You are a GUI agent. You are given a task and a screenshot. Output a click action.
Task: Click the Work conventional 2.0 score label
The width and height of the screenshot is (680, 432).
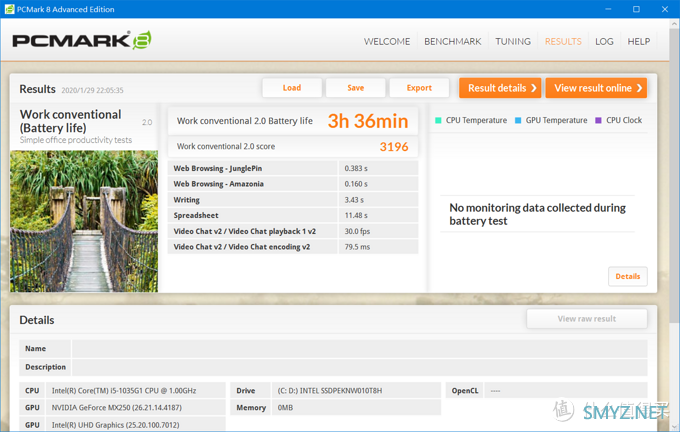pyautogui.click(x=226, y=147)
